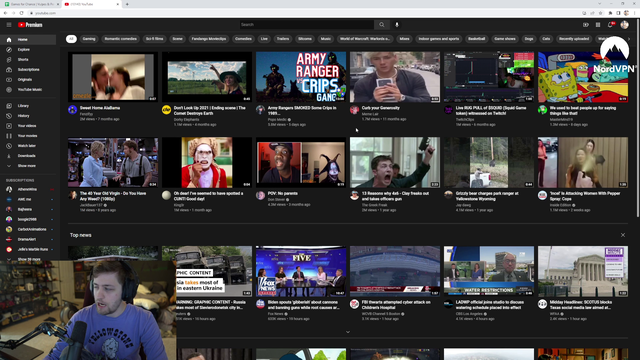
Task: Open Watch later in the sidebar
Action: pos(28,146)
